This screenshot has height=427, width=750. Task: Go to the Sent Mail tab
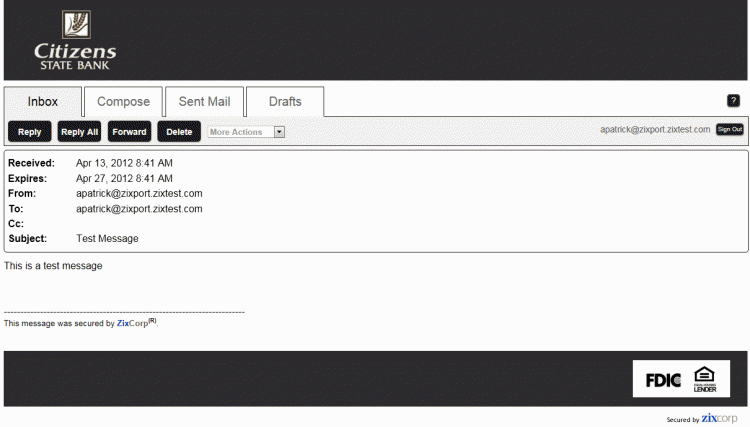click(204, 102)
